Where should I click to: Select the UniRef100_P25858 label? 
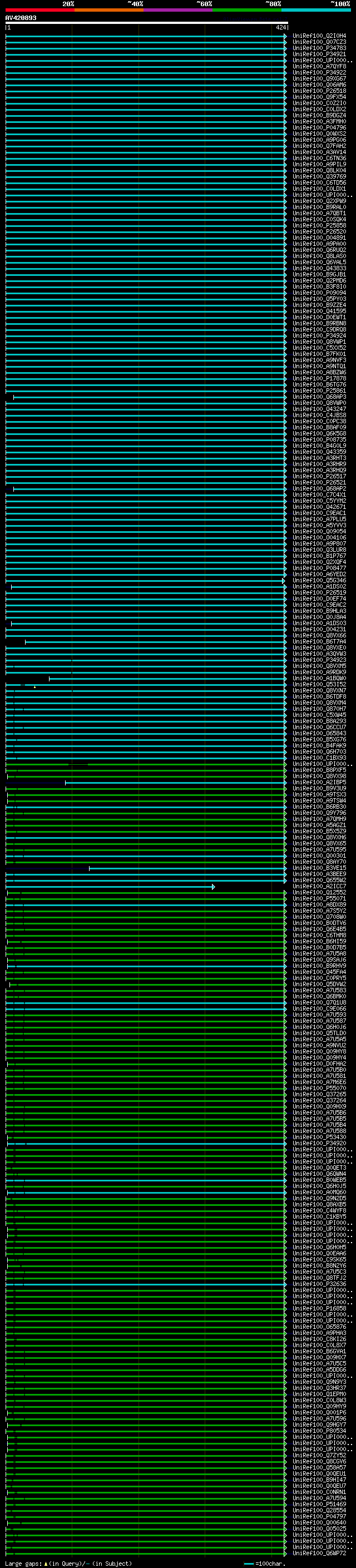(319, 226)
